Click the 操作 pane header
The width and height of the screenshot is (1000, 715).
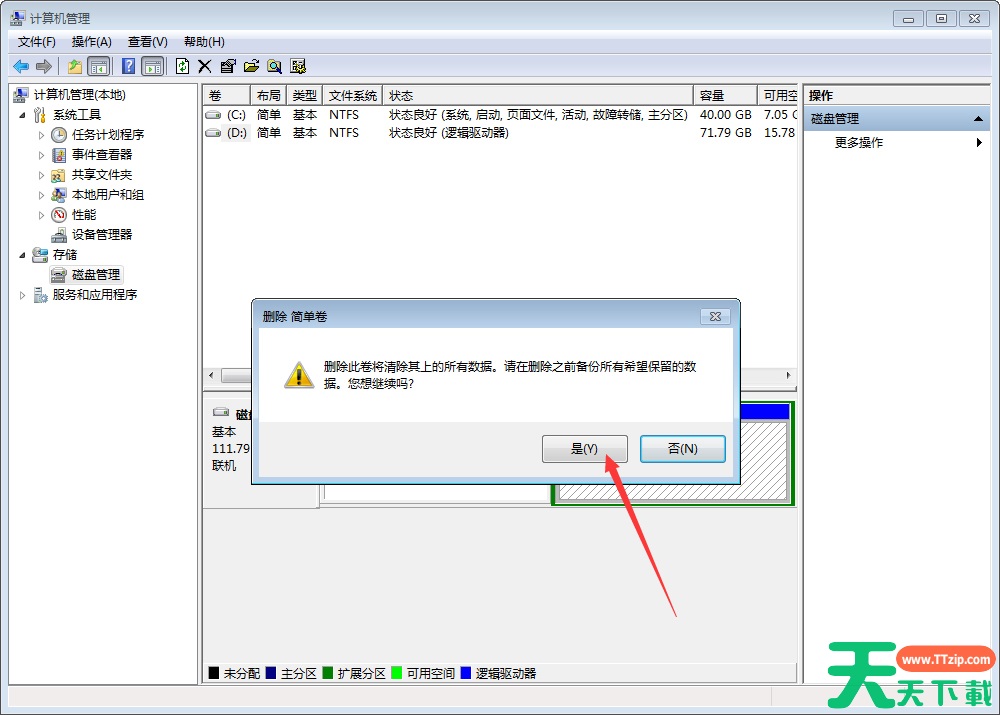897,96
